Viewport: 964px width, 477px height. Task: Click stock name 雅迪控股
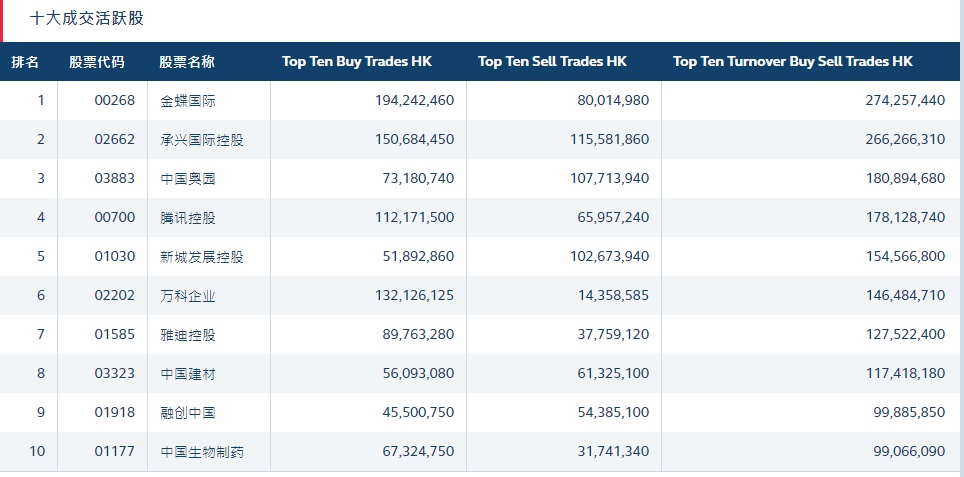pos(188,335)
